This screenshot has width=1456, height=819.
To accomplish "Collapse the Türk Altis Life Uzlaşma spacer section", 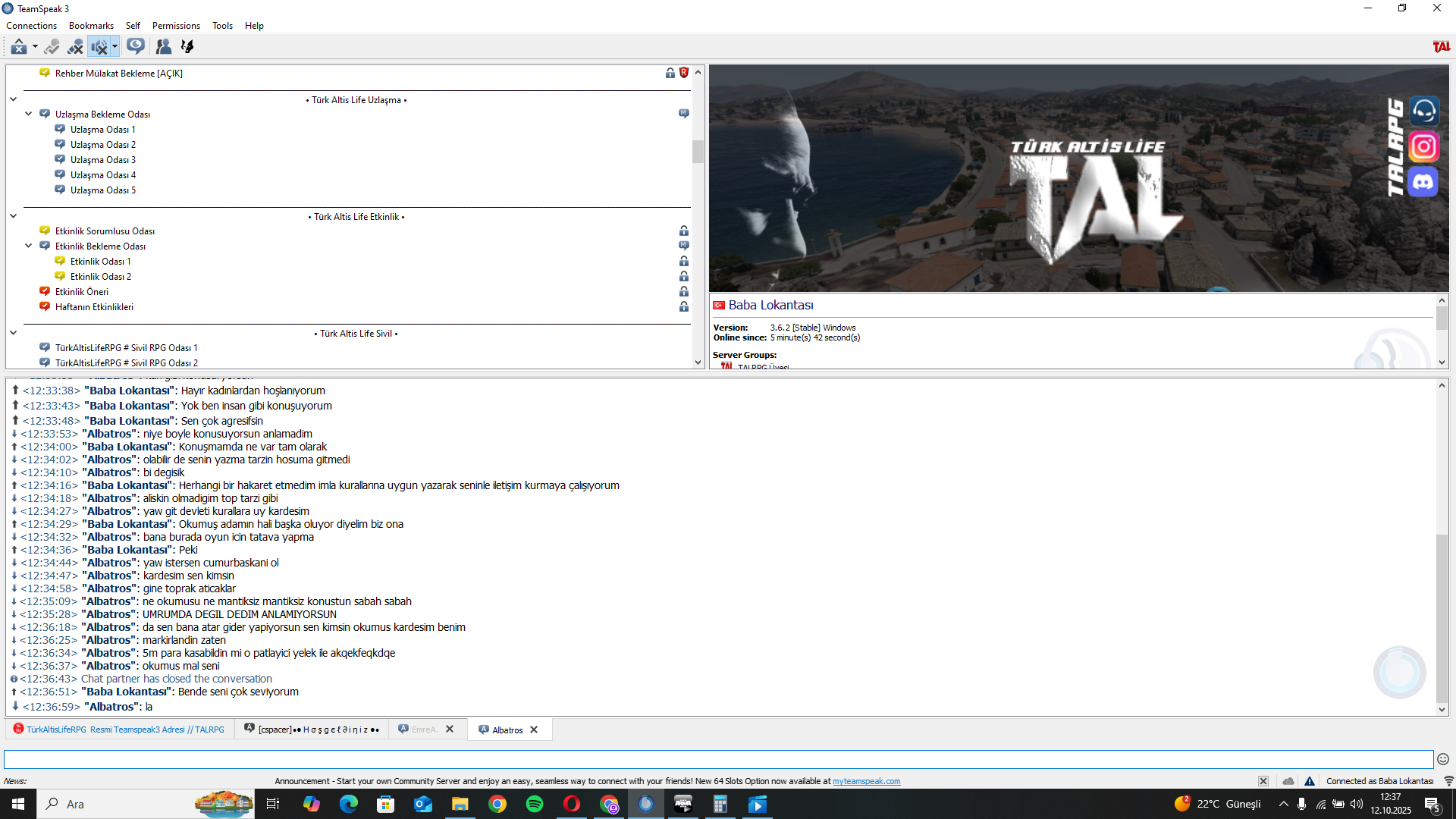I will tap(14, 99).
